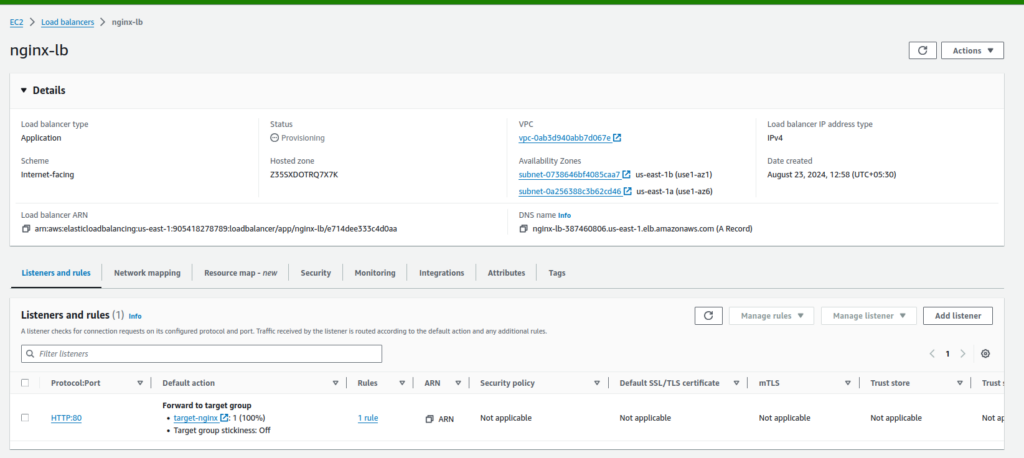The width and height of the screenshot is (1024, 458).
Task: Switch to the Network mapping tab
Action: pyautogui.click(x=147, y=273)
